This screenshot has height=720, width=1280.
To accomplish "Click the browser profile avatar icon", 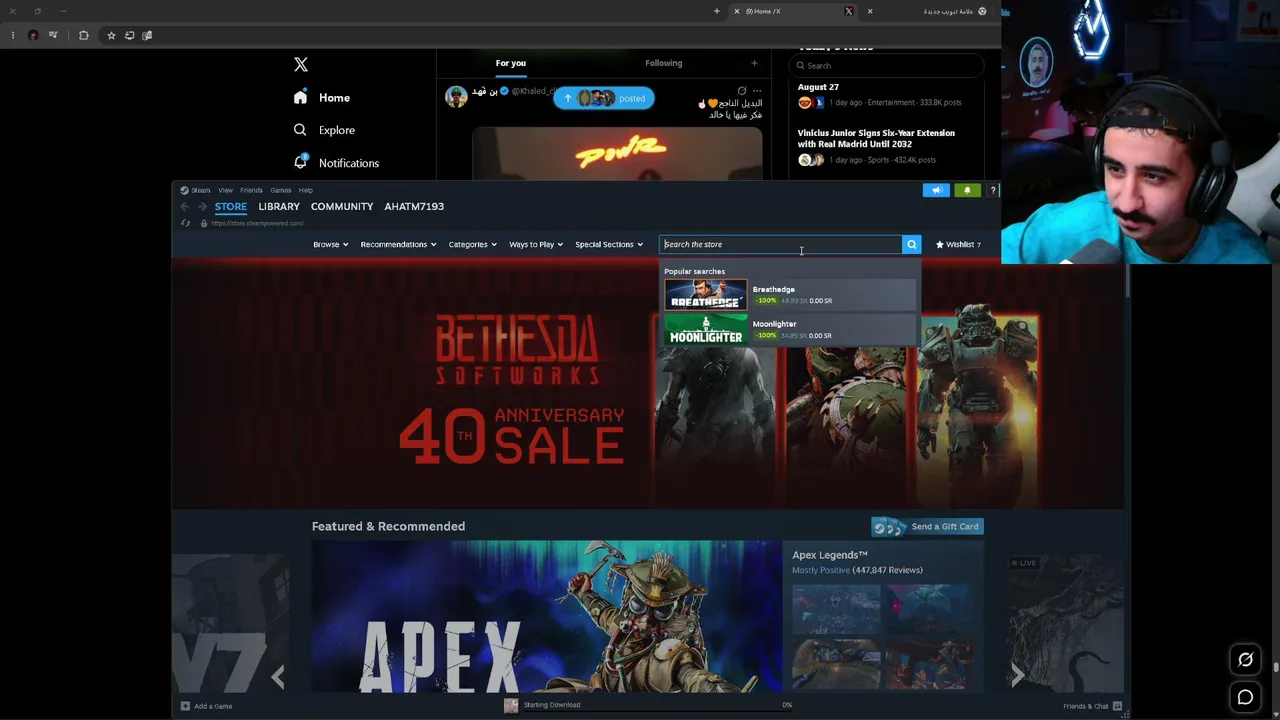I will tap(33, 35).
